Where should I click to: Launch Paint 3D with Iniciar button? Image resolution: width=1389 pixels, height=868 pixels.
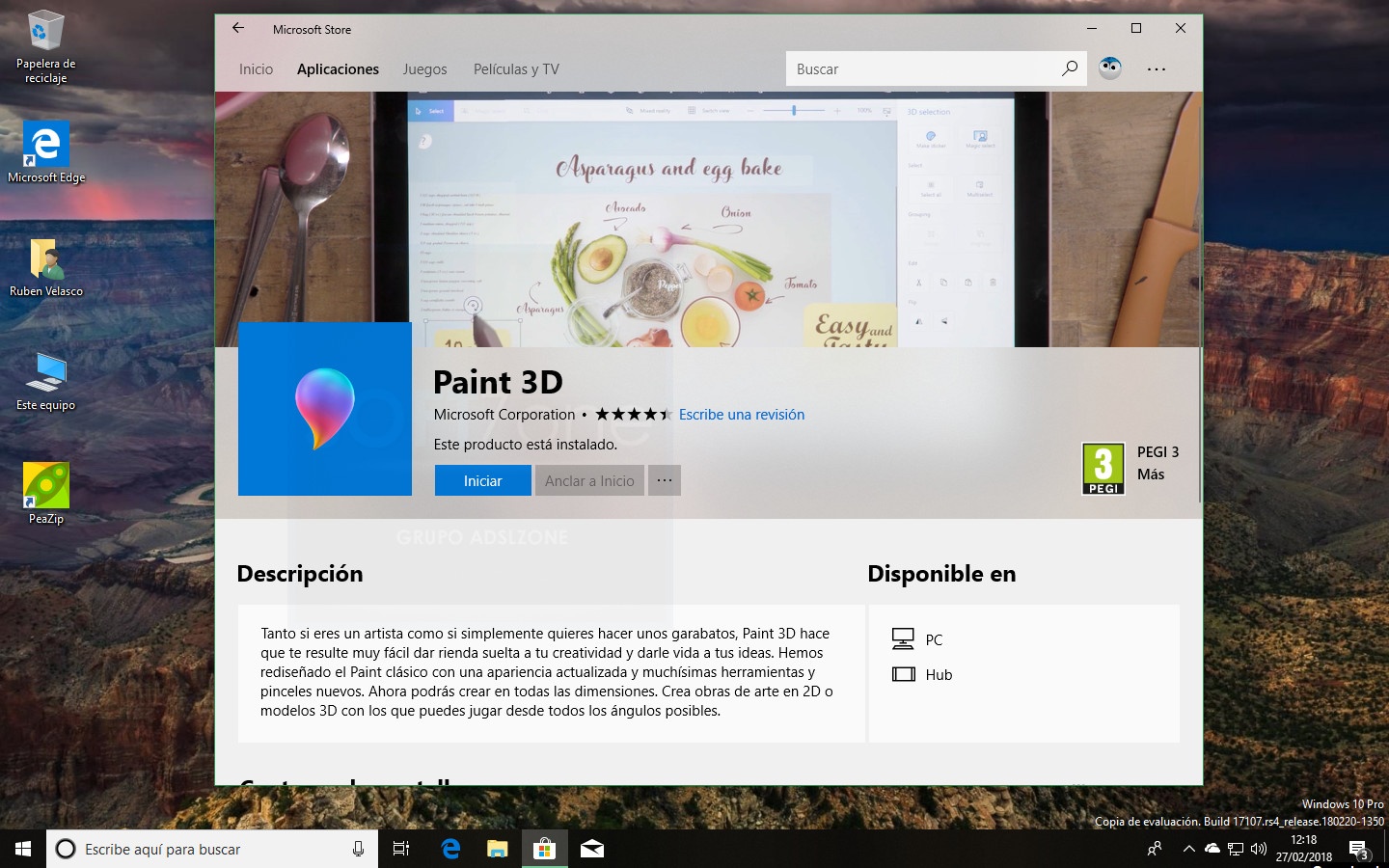point(482,480)
